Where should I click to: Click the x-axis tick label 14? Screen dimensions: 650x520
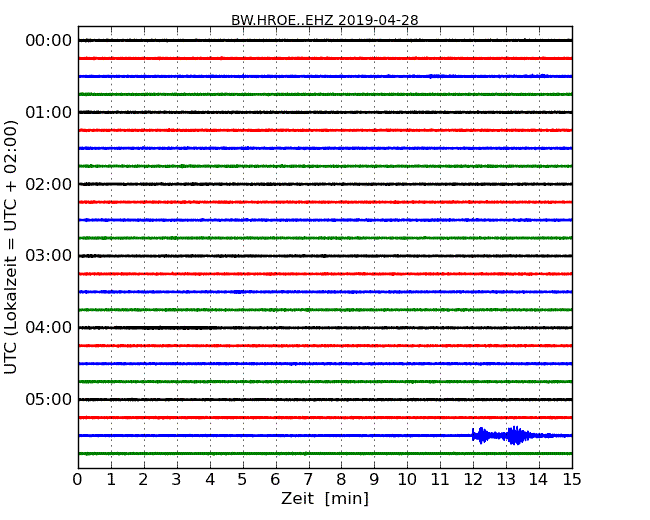(x=539, y=480)
